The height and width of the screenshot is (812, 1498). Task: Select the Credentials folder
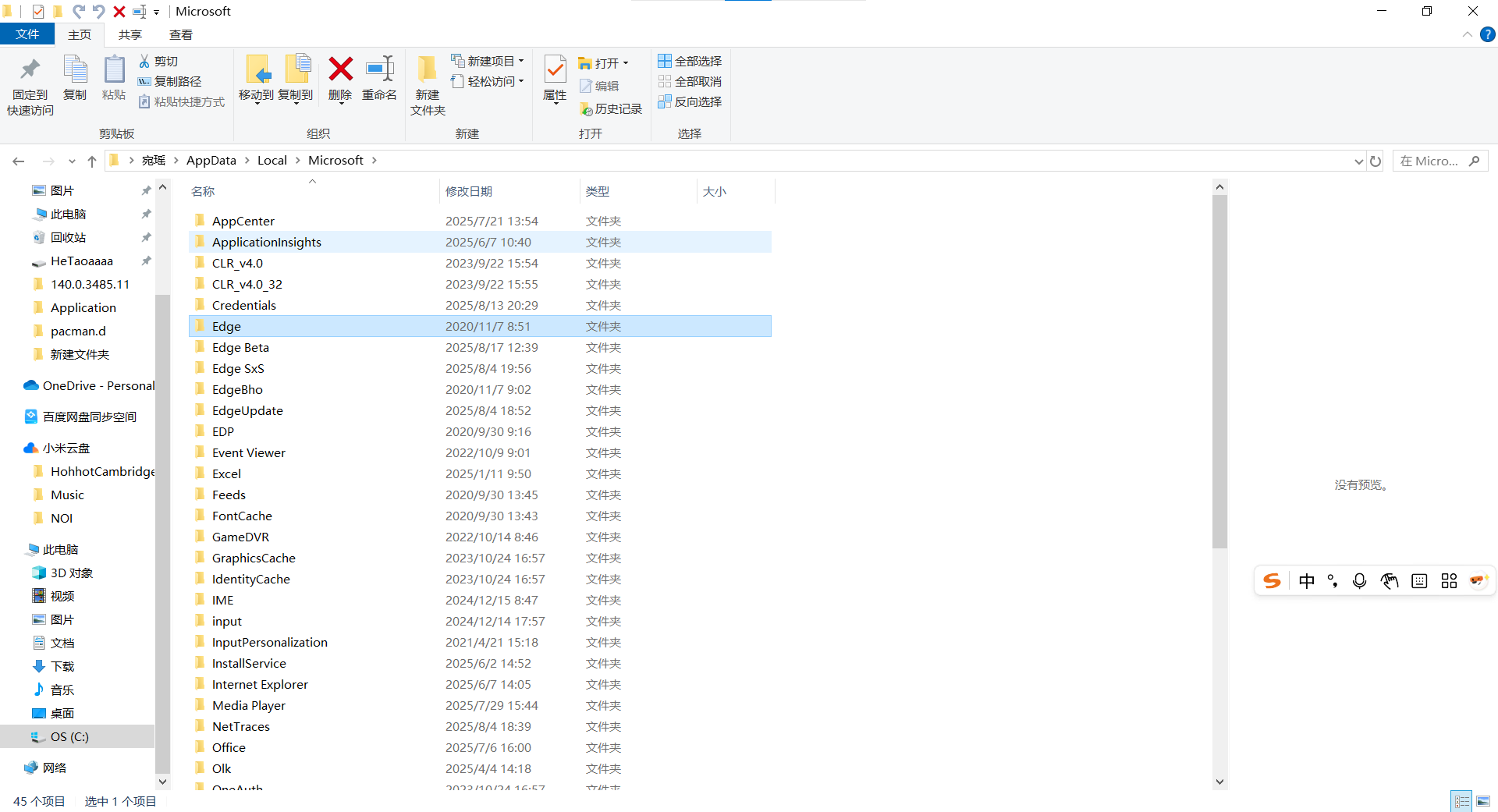pos(480,305)
